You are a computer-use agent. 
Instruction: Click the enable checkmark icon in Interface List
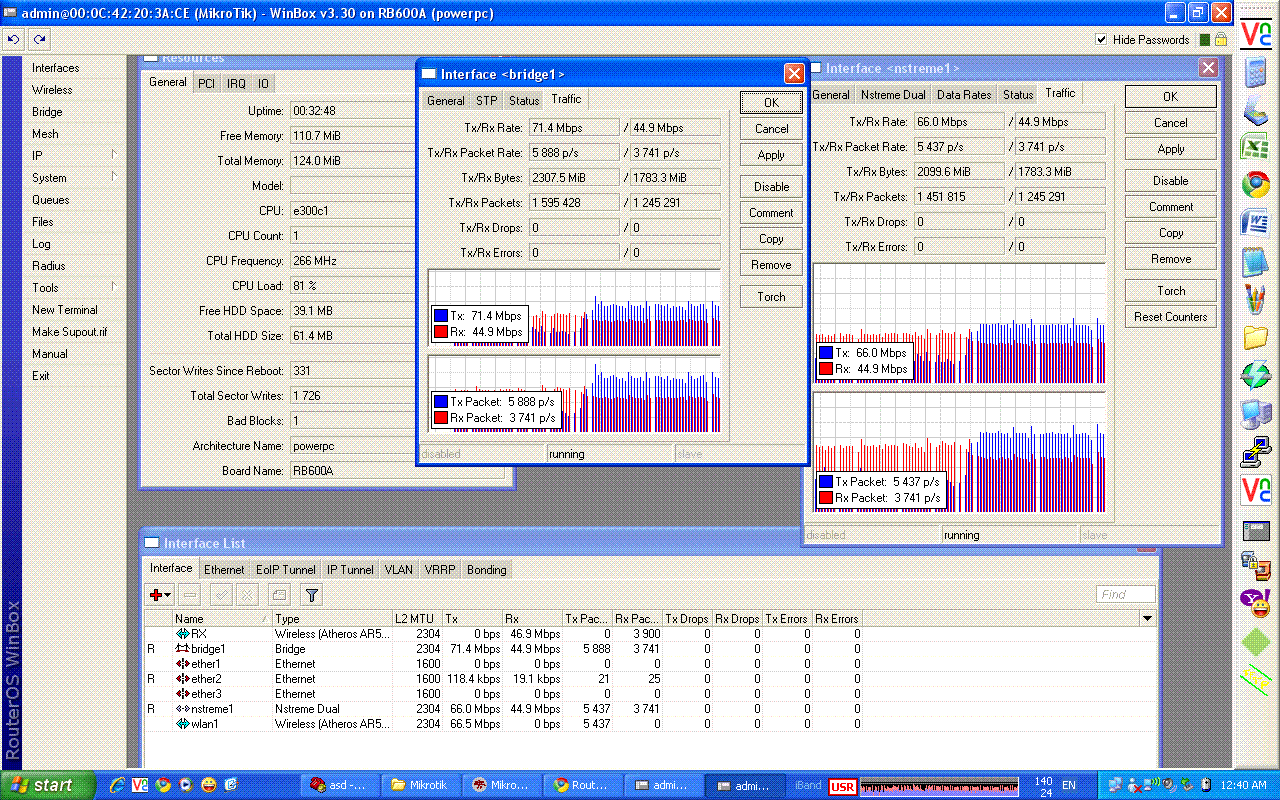(x=222, y=595)
